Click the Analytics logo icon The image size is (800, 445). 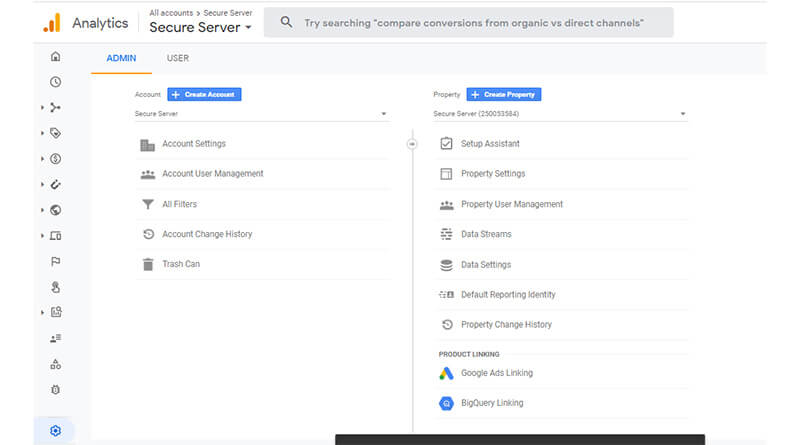[52, 23]
